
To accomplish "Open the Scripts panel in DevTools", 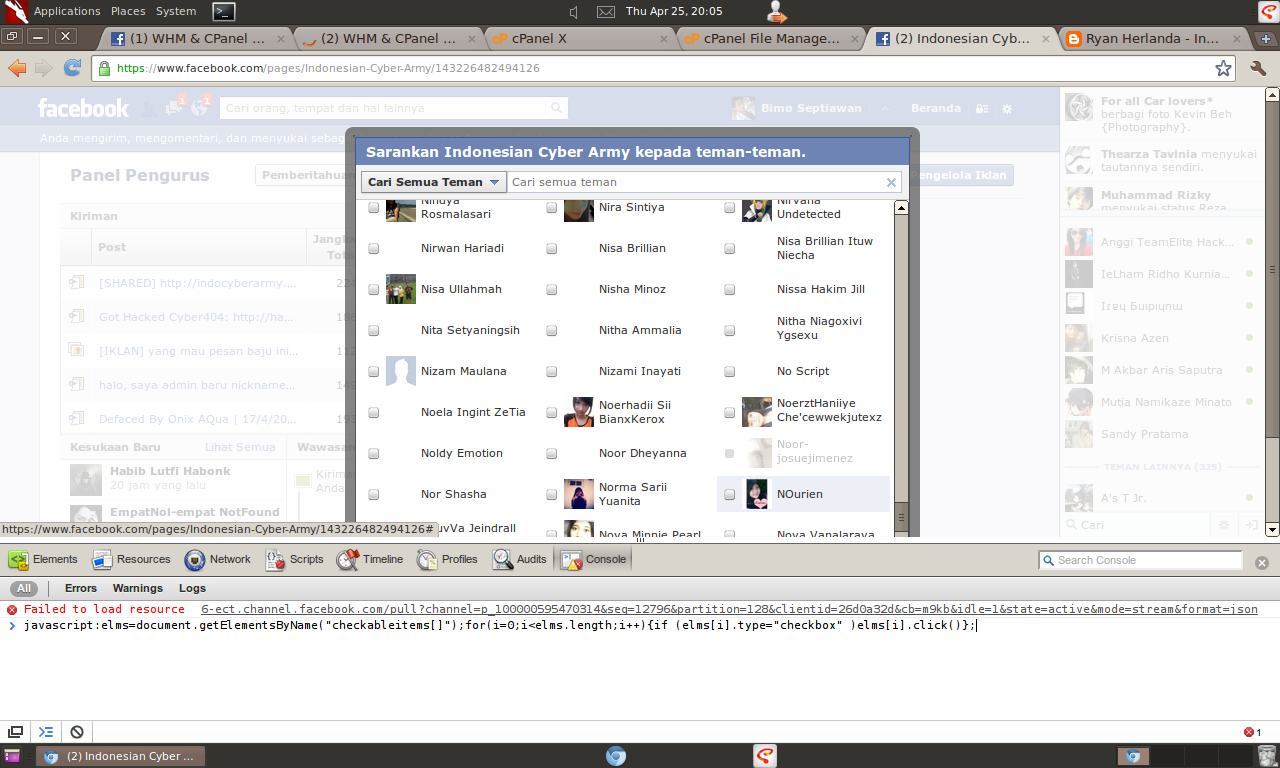I will point(294,559).
